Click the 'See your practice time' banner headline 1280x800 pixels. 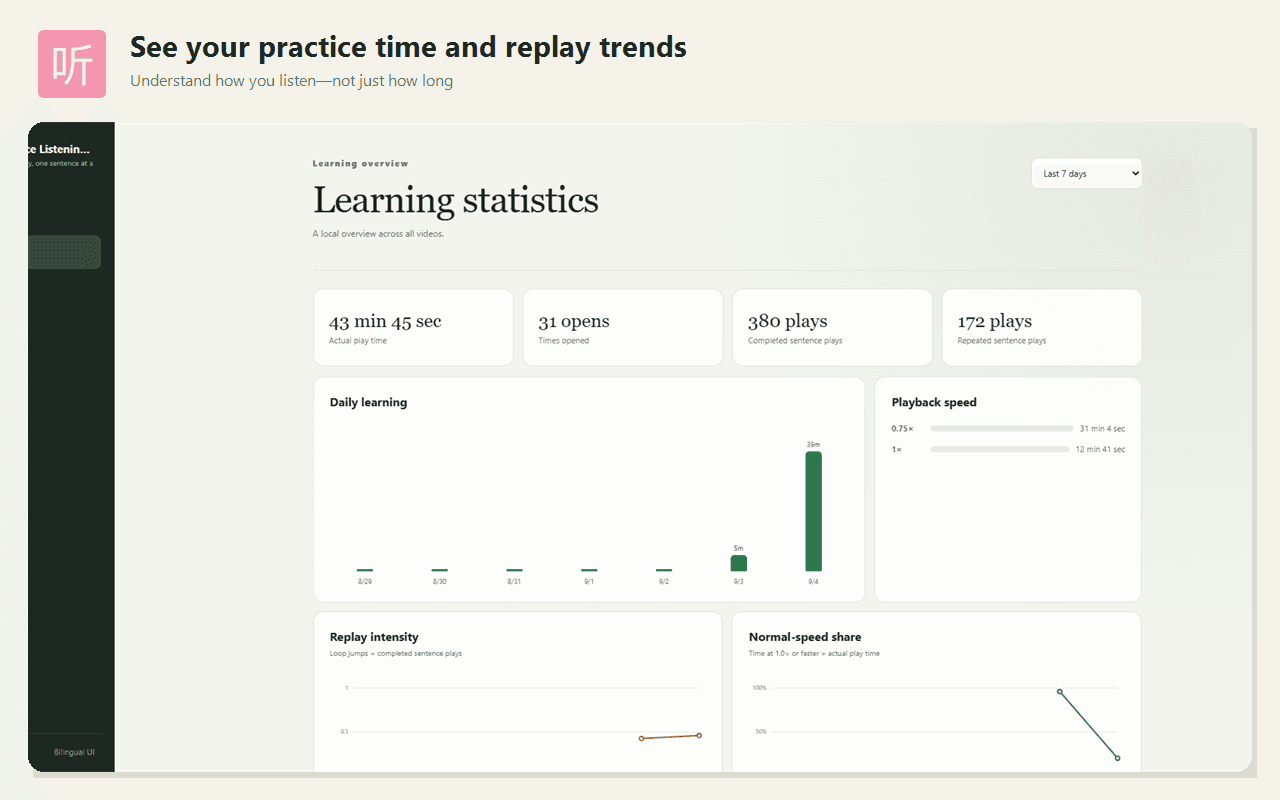click(408, 46)
